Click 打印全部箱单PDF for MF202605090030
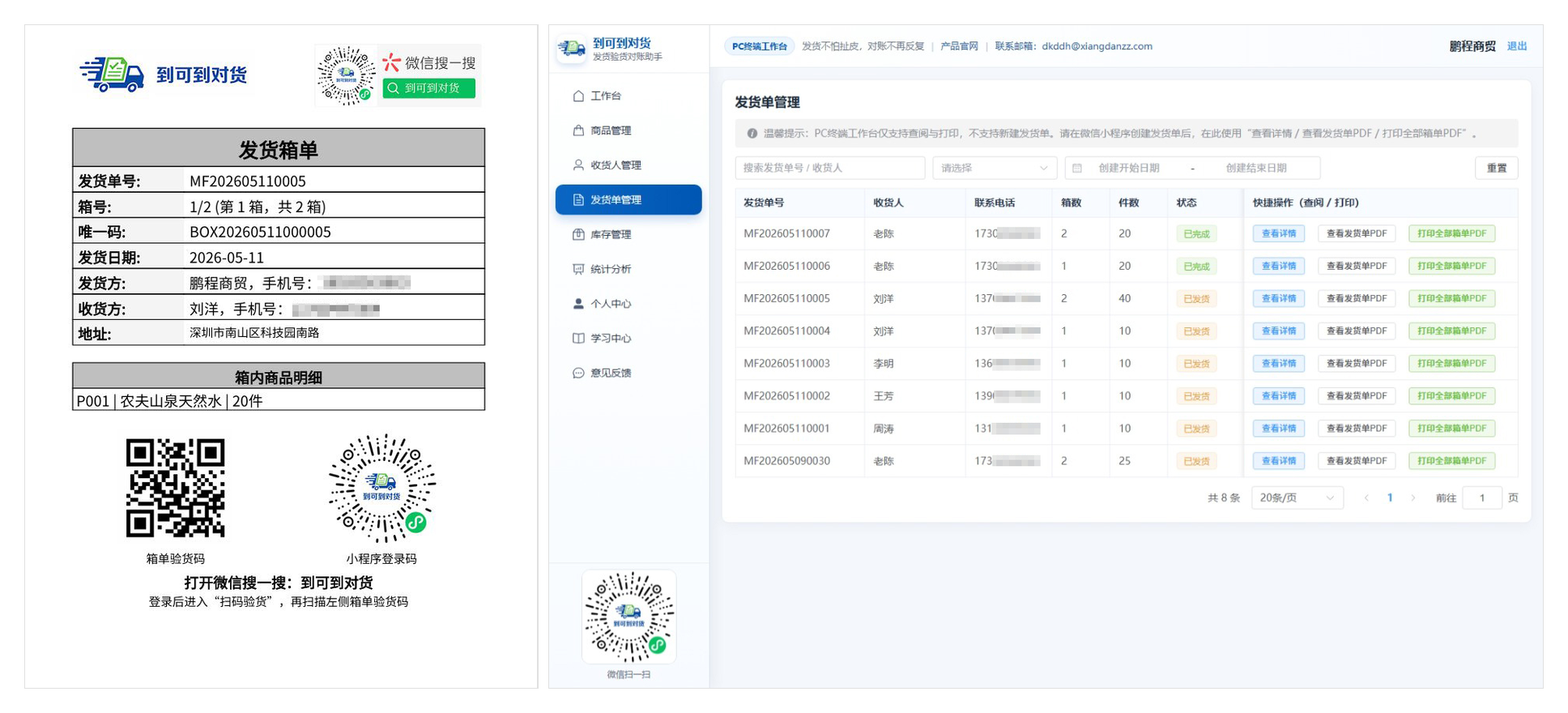1568x713 pixels. [1452, 461]
